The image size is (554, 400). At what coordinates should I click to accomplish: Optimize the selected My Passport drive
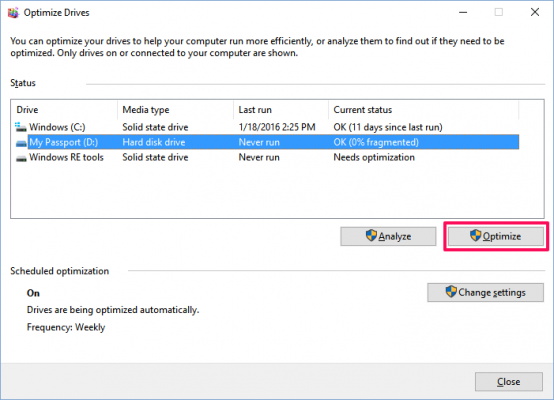pyautogui.click(x=496, y=236)
